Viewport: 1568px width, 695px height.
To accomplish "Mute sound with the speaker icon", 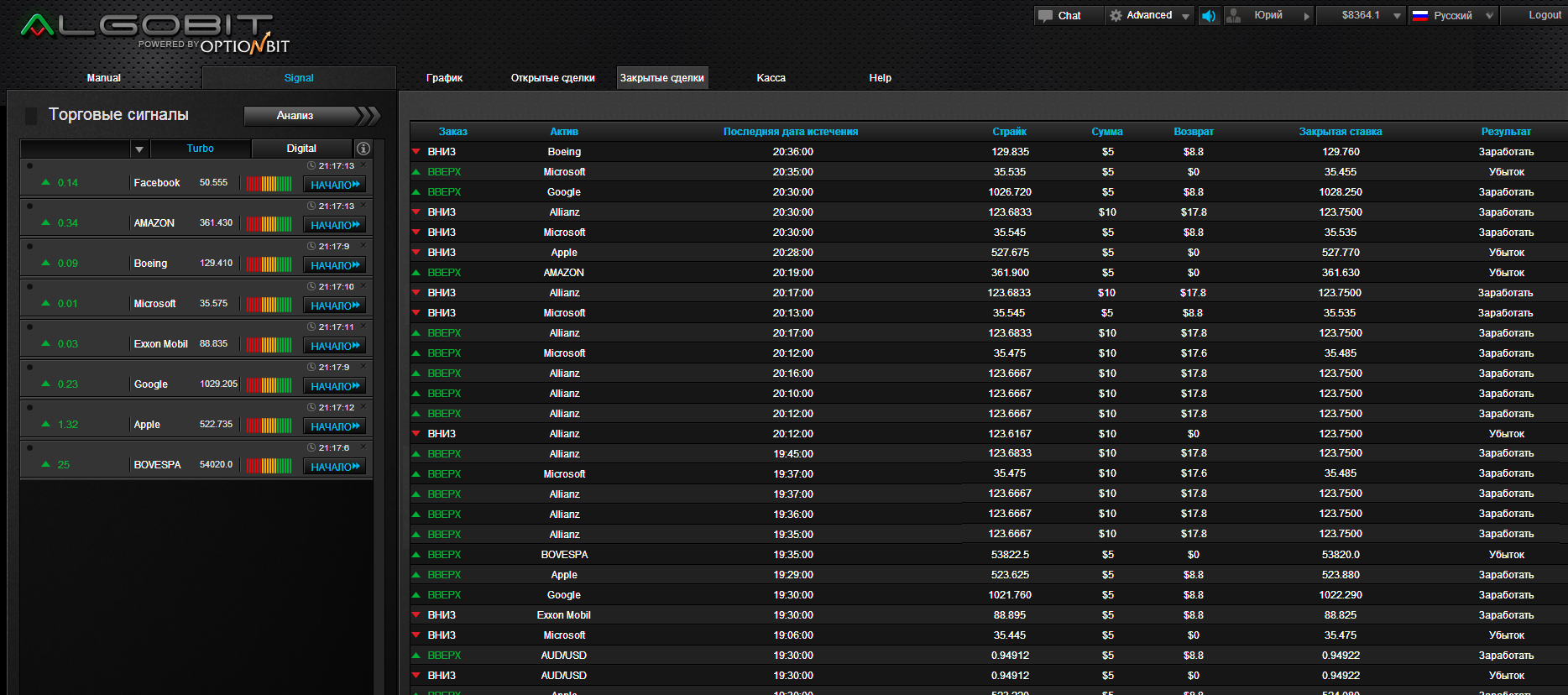I will point(1209,16).
